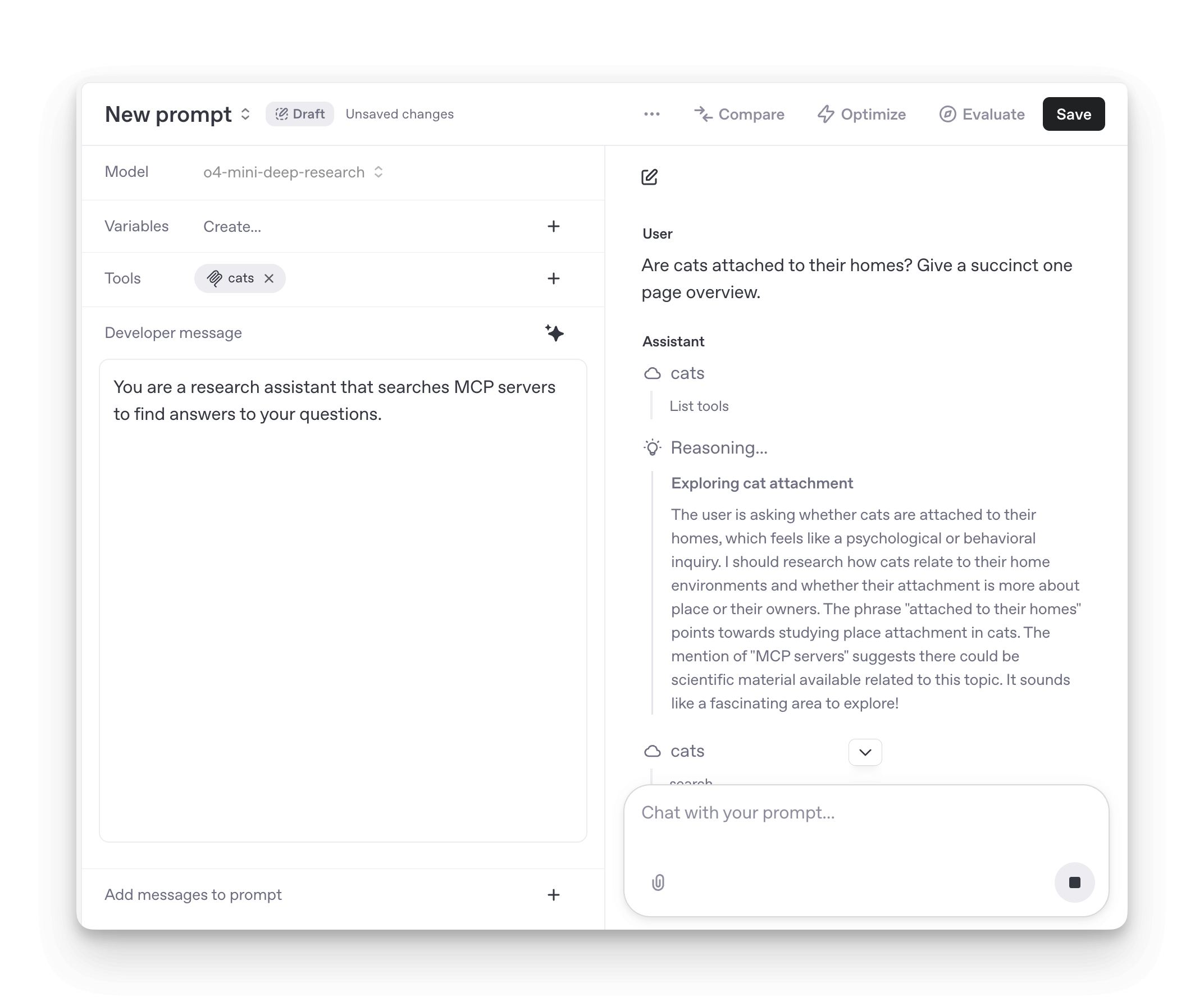Click Add messages to prompt
Viewport: 1204px width, 1006px height.
click(x=193, y=895)
